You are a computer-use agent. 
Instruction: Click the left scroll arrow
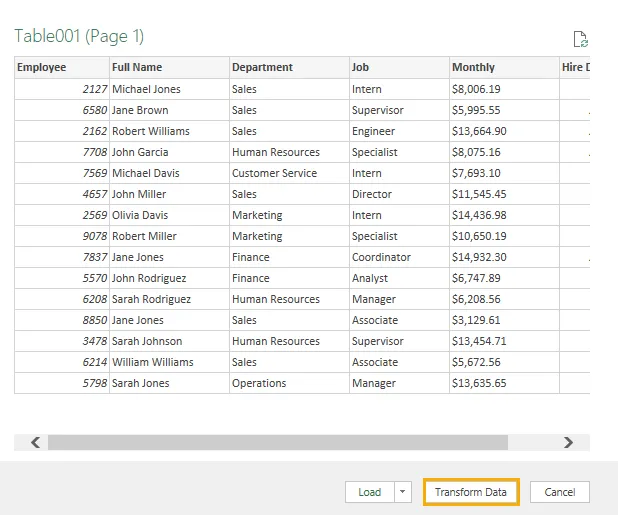35,442
